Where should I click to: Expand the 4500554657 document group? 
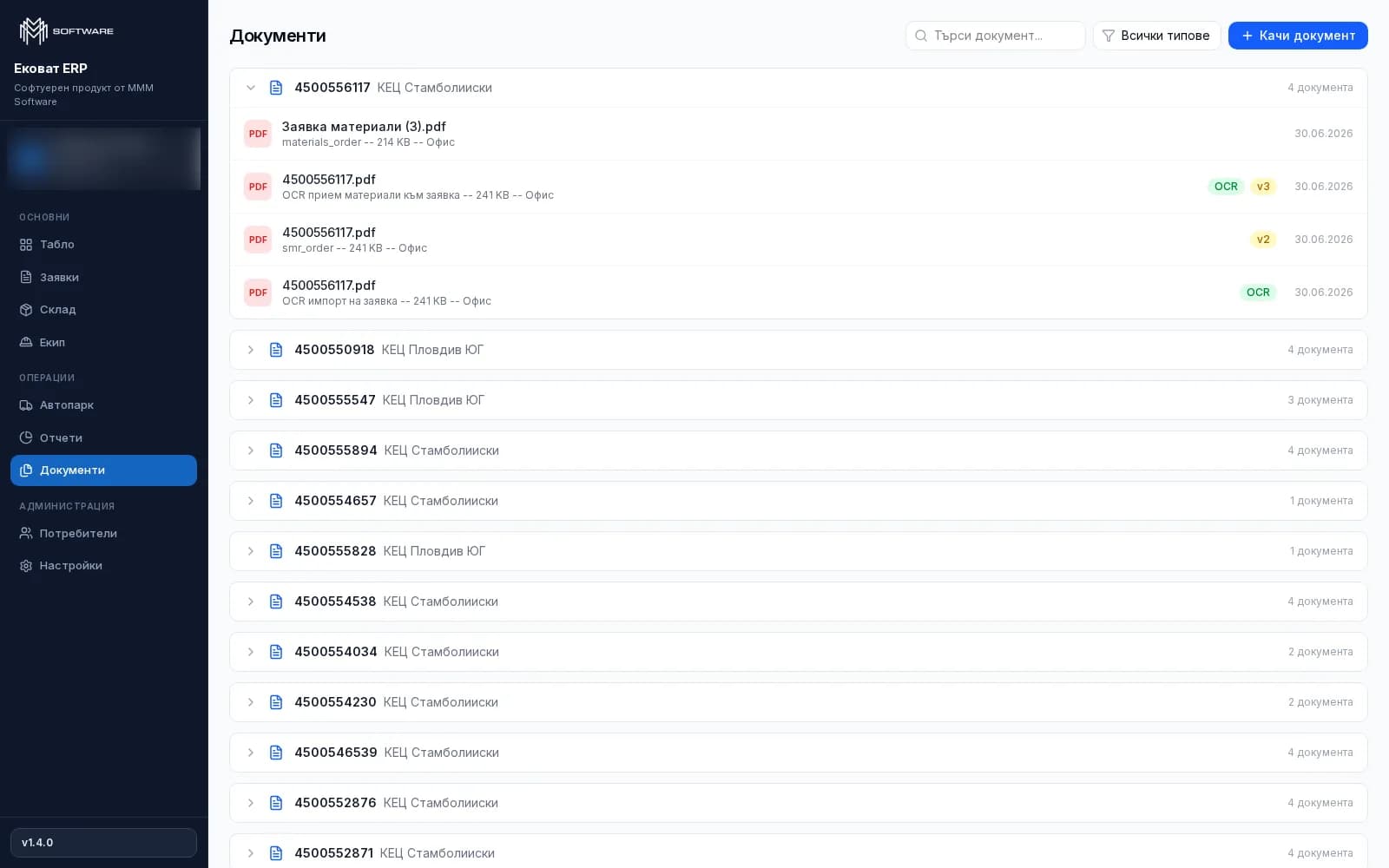[251, 501]
